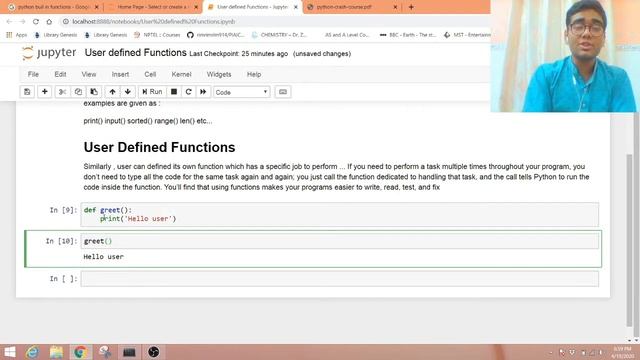Open BBC Earth bookmark
Viewport: 640px width, 360px height.
coord(408,35)
